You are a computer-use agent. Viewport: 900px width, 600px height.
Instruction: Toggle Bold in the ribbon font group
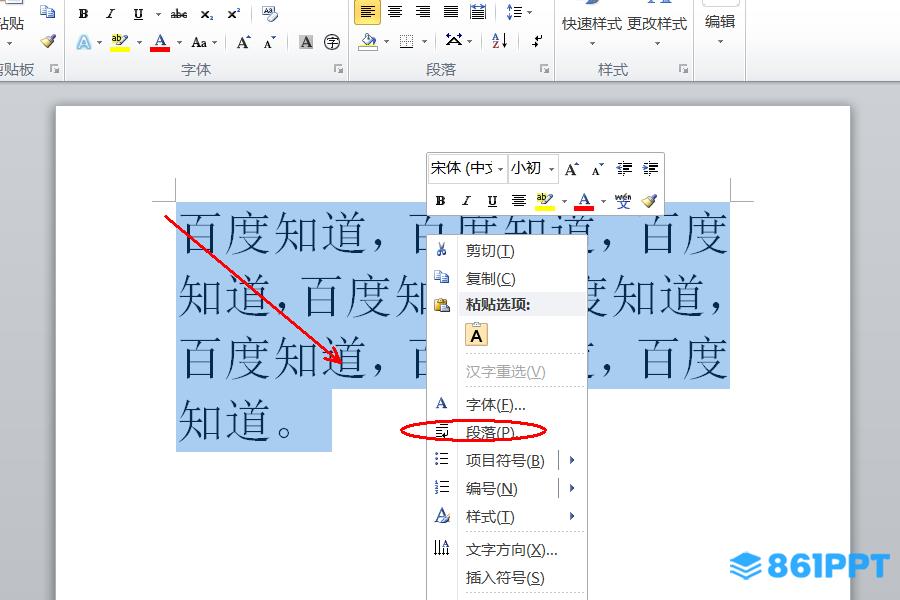83,14
